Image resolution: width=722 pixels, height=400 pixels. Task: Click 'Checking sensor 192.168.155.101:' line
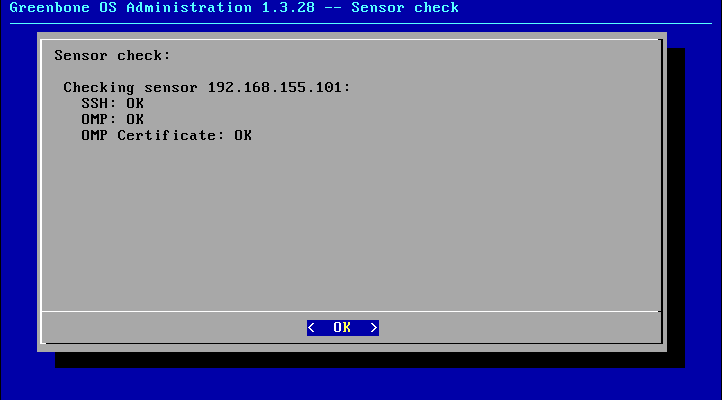pyautogui.click(x=207, y=87)
